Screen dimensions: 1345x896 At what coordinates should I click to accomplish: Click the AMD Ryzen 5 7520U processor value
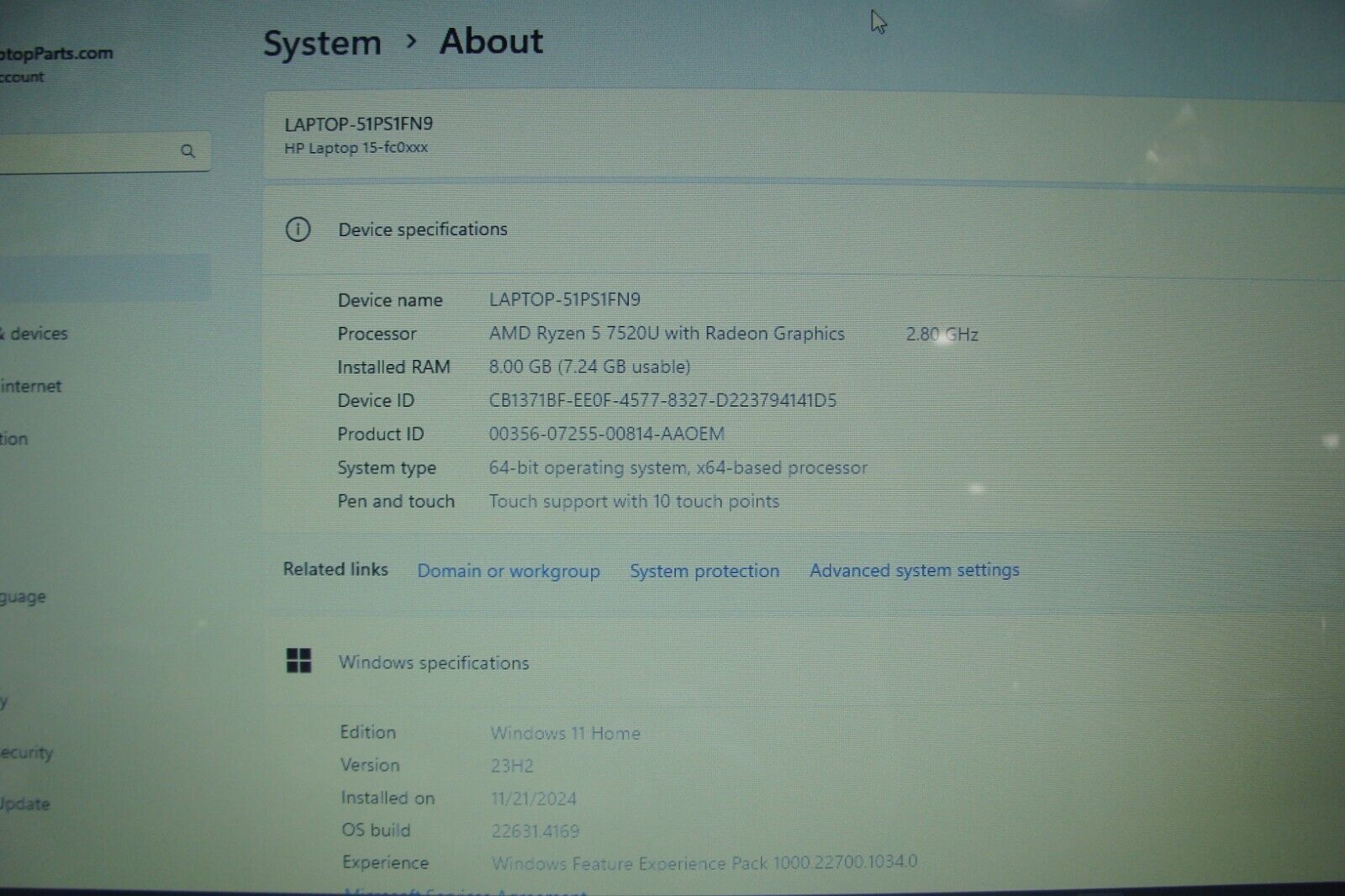pyautogui.click(x=667, y=334)
